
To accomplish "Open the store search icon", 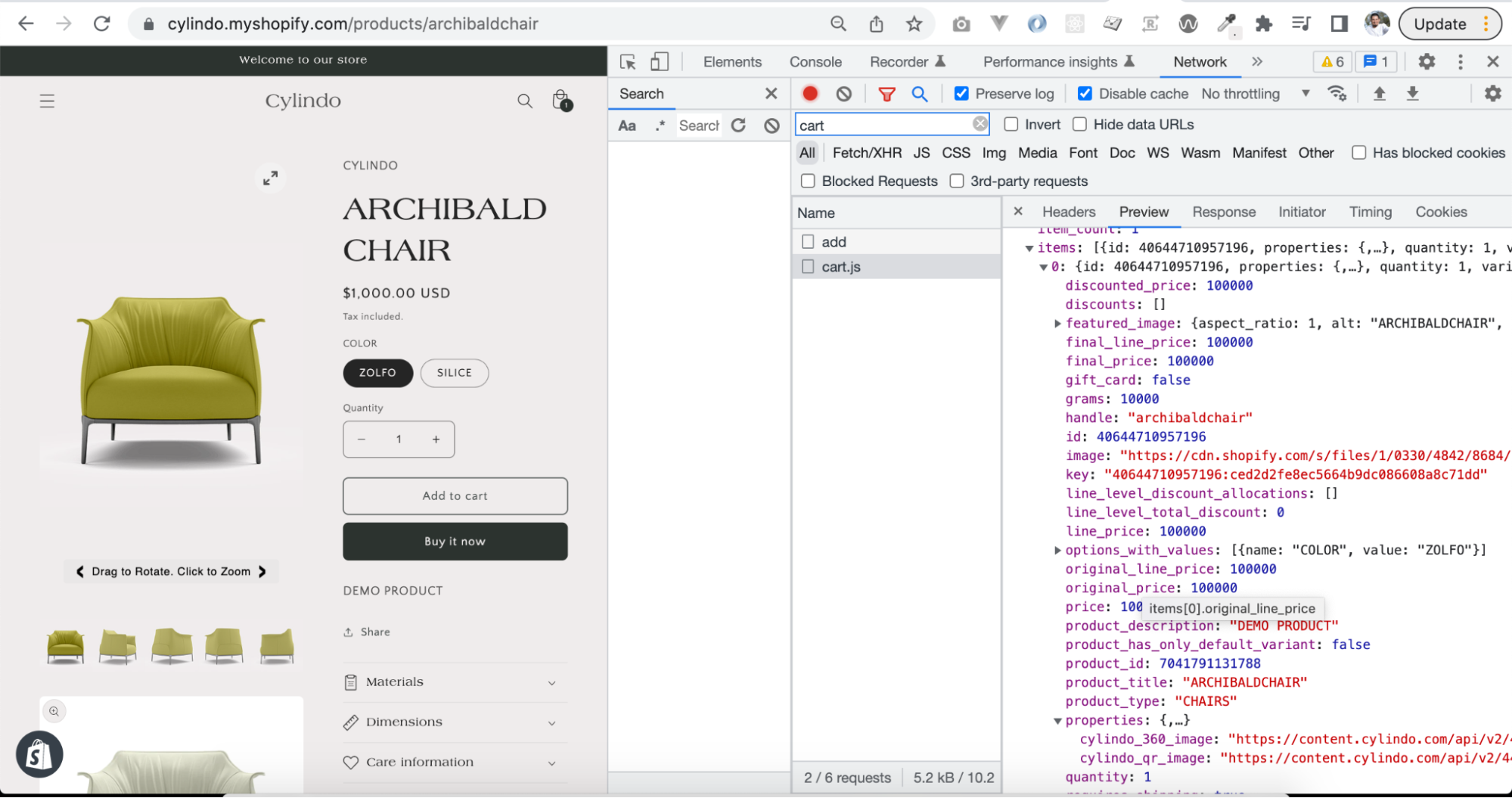I will [x=524, y=101].
